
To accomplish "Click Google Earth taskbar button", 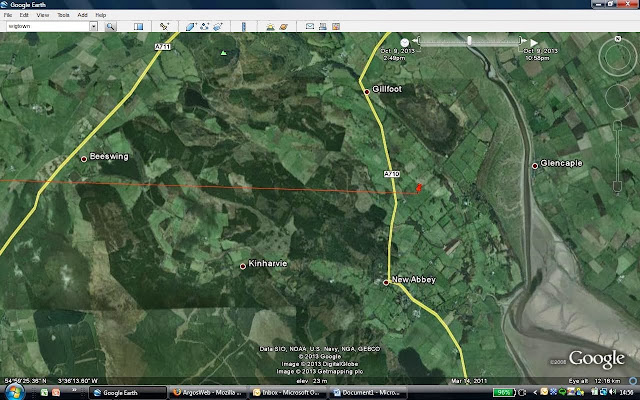I will coord(128,393).
